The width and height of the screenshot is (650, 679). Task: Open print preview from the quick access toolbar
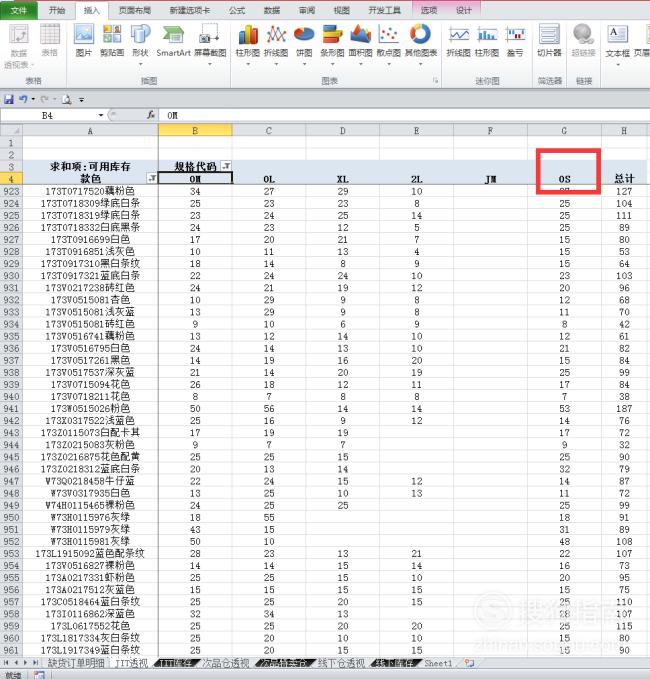(67, 100)
